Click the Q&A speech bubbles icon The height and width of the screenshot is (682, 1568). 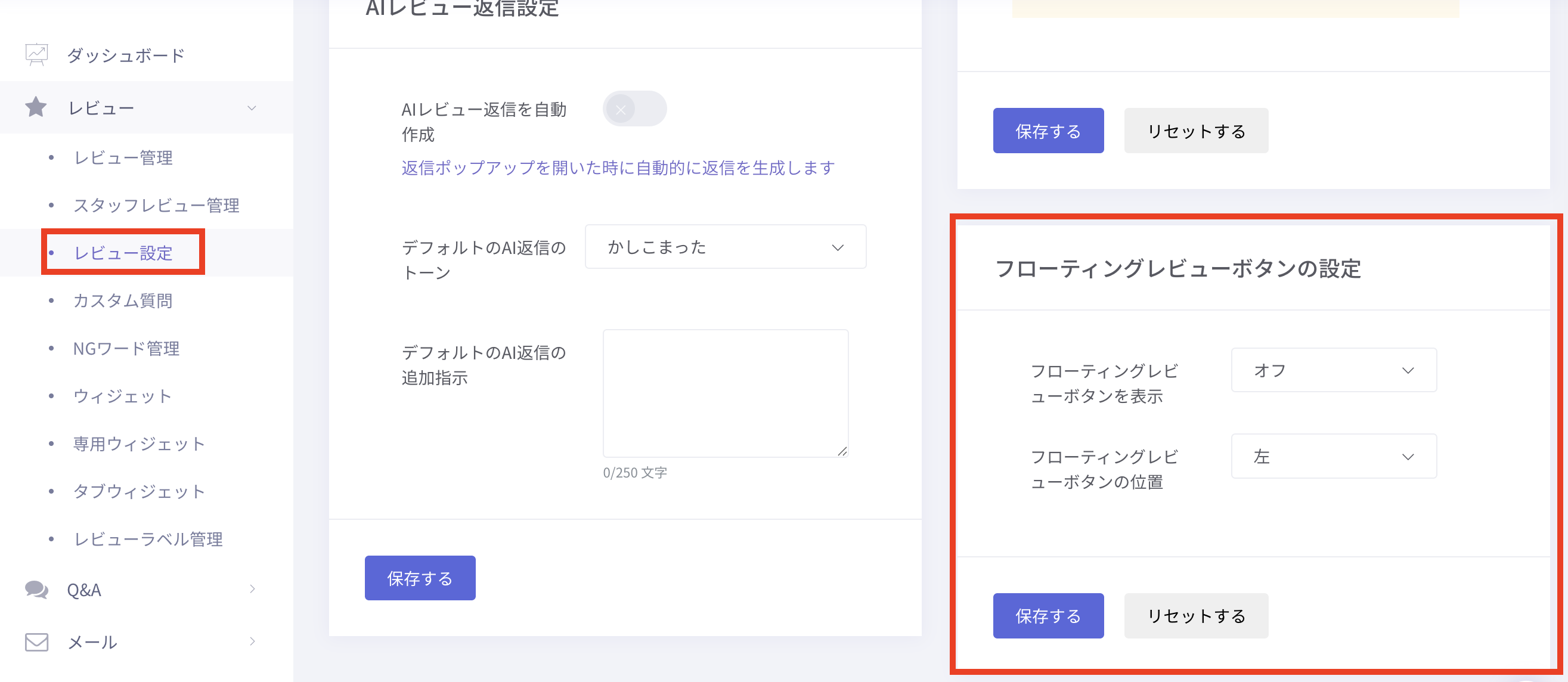pos(36,589)
